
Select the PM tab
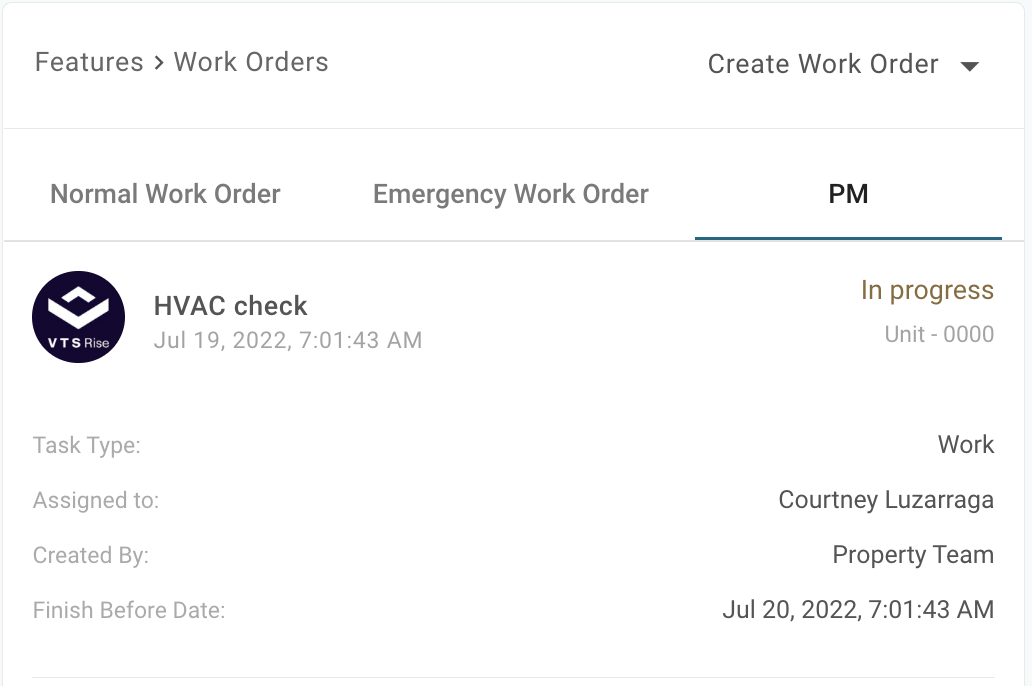click(x=848, y=194)
